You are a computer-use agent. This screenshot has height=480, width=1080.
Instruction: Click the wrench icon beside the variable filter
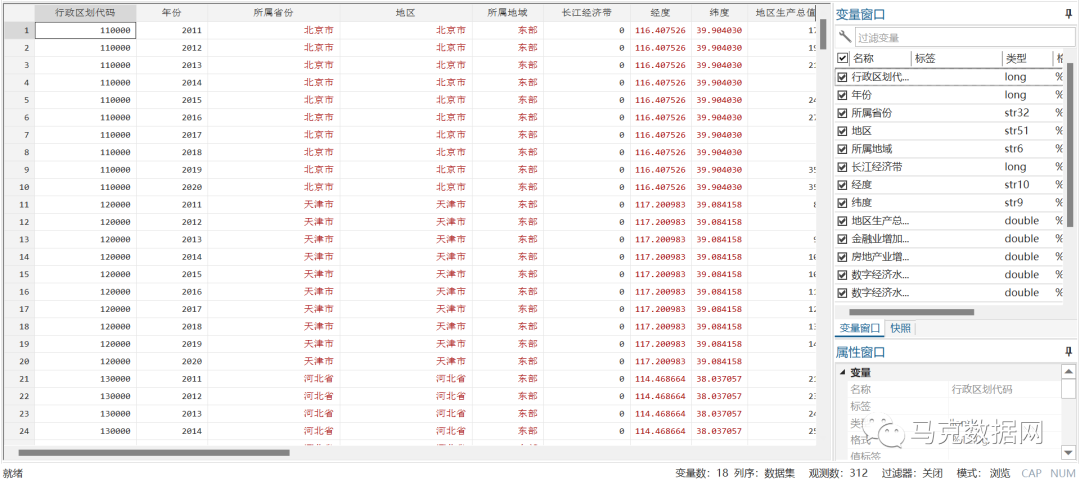pyautogui.click(x=844, y=36)
